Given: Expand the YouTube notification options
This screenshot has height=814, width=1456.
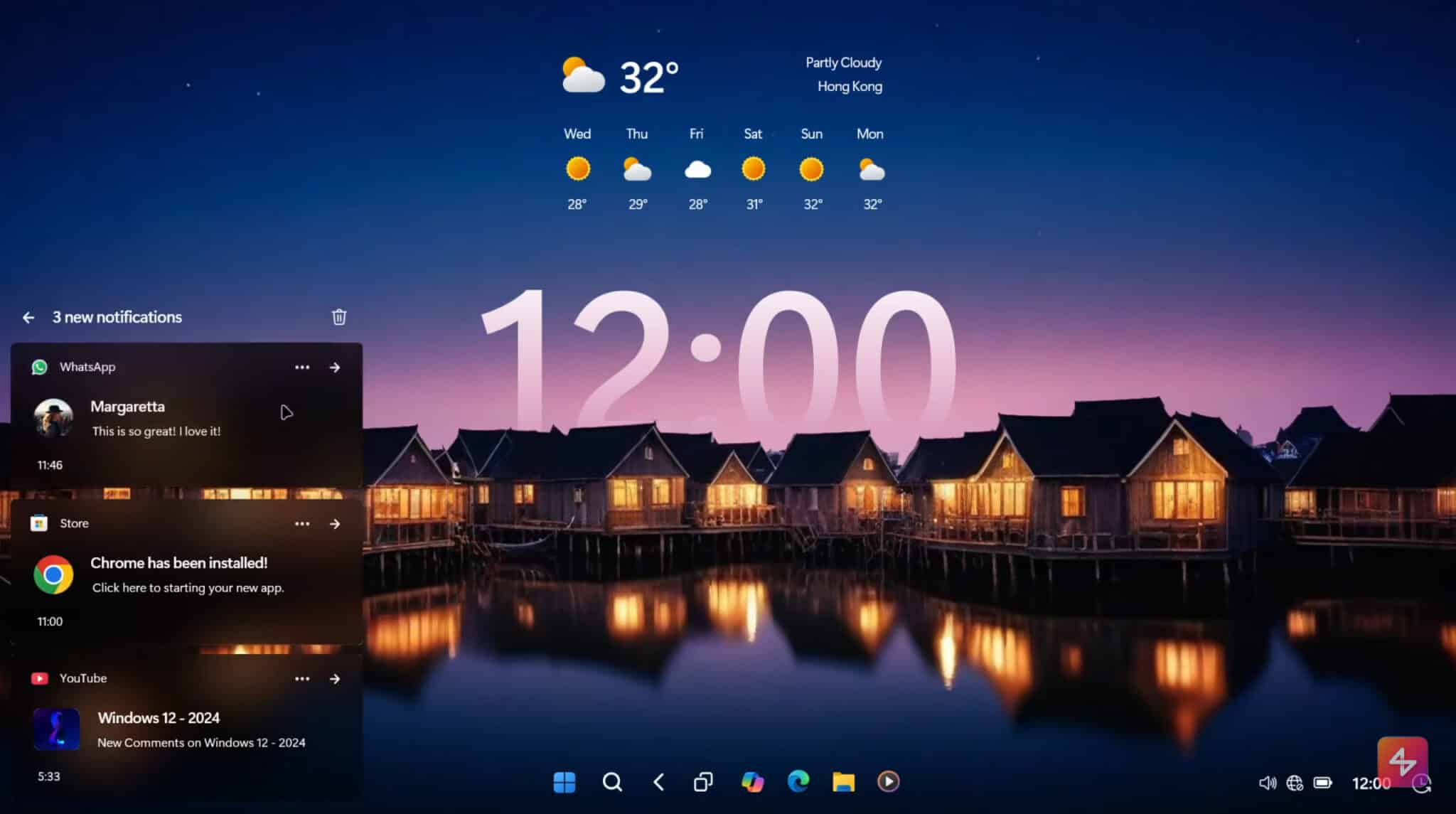Looking at the screenshot, I should 302,678.
